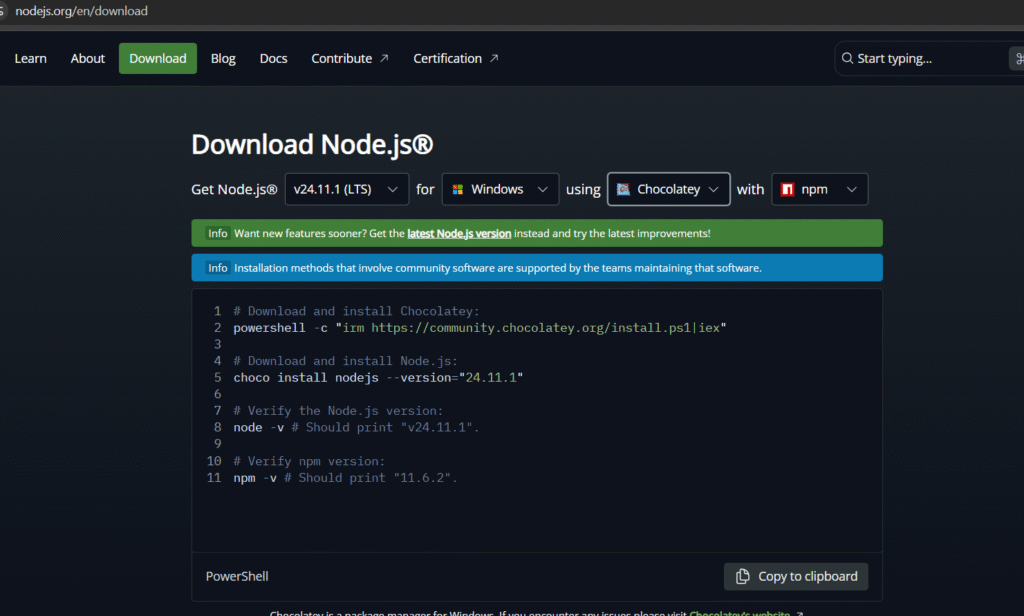Click the clipboard icon on Copy to clipboard button
This screenshot has width=1024, height=616.
[x=743, y=576]
